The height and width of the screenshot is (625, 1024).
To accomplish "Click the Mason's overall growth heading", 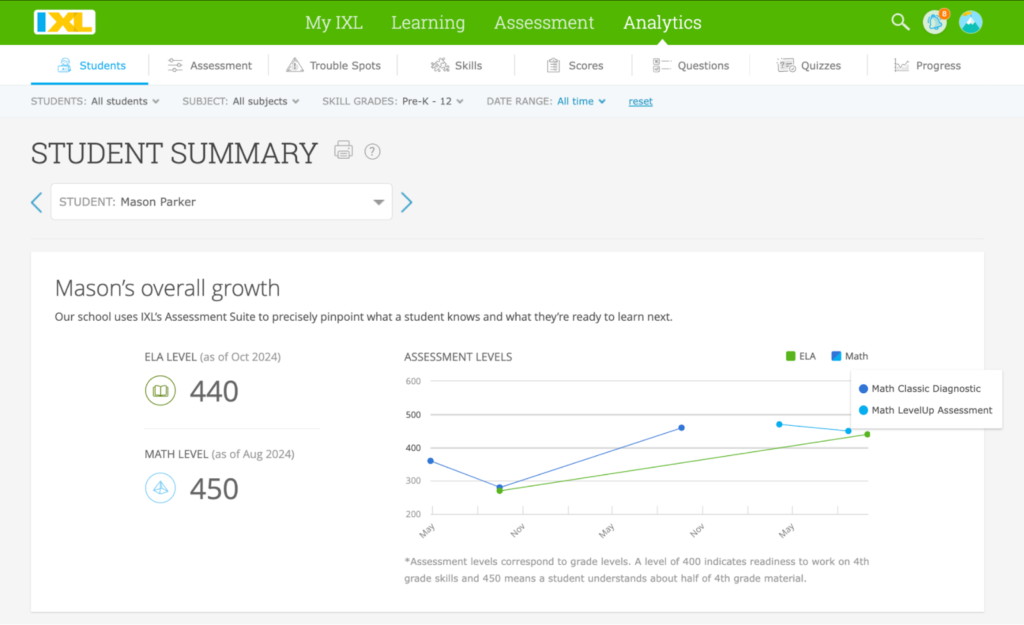I will pos(167,288).
